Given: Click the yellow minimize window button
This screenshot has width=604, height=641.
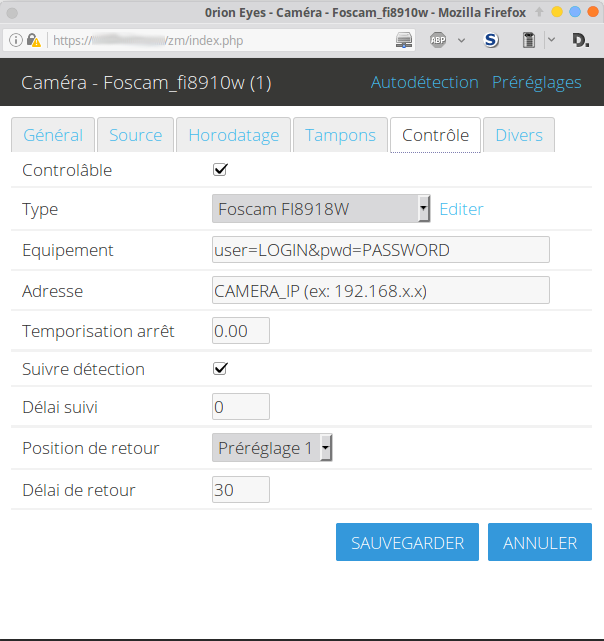Looking at the screenshot, I should (x=557, y=12).
